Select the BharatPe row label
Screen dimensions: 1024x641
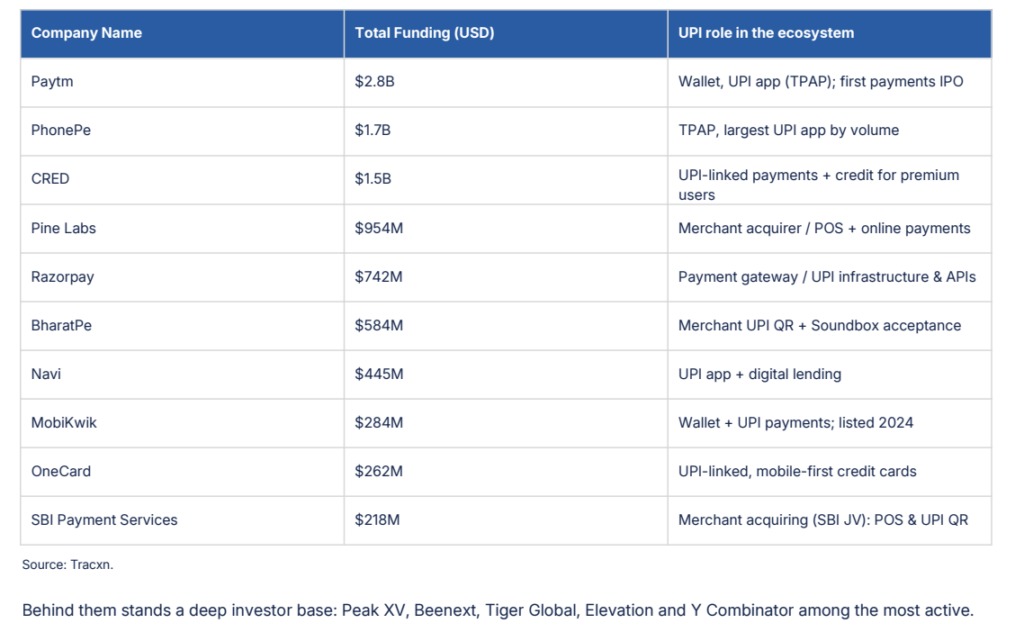pos(61,325)
